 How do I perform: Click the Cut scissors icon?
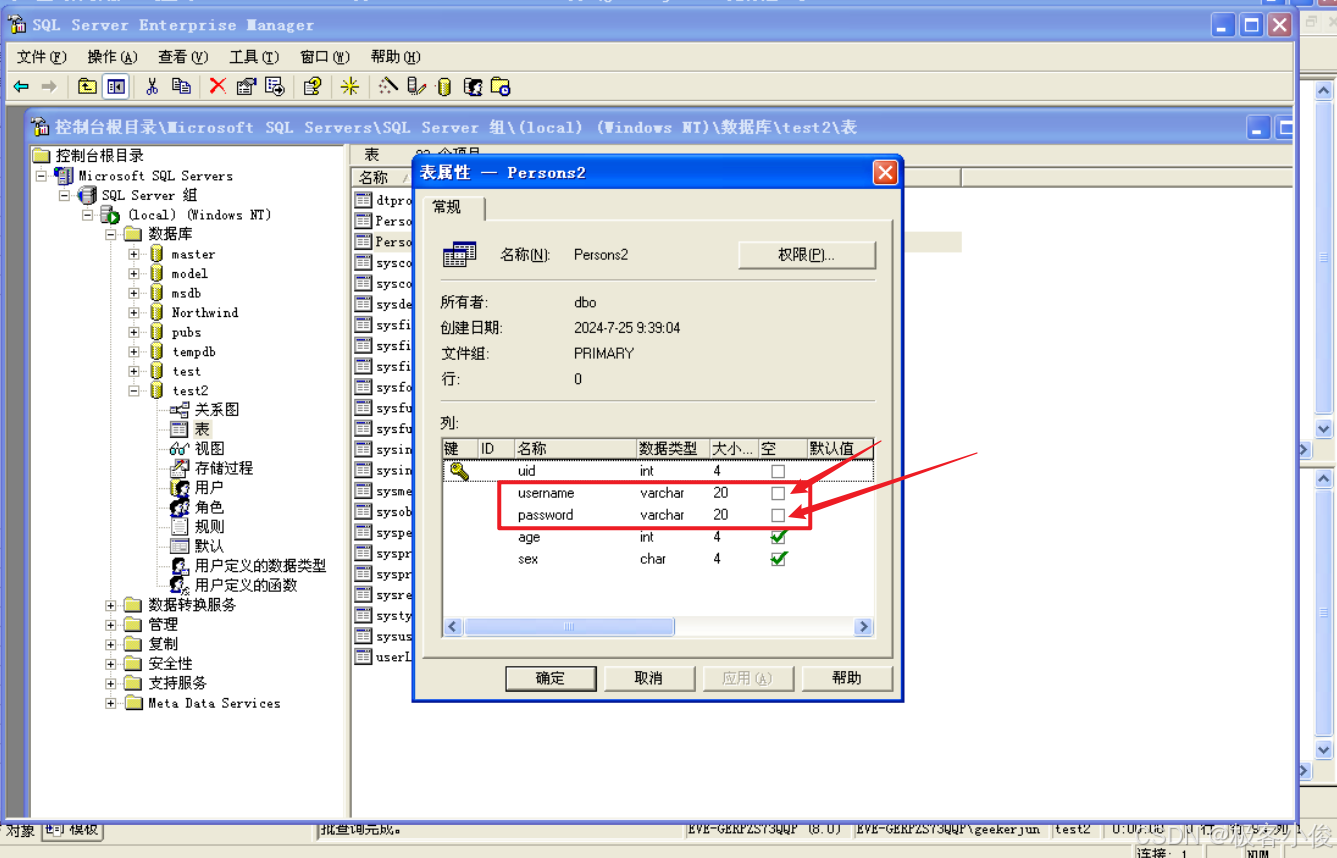click(x=152, y=87)
